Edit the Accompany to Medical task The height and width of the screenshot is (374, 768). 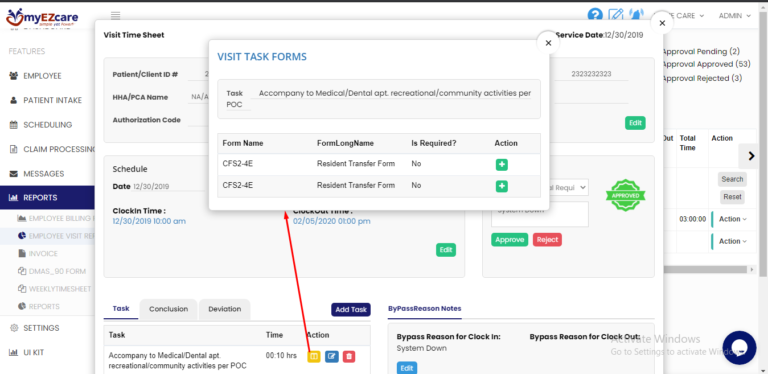pyautogui.click(x=332, y=356)
